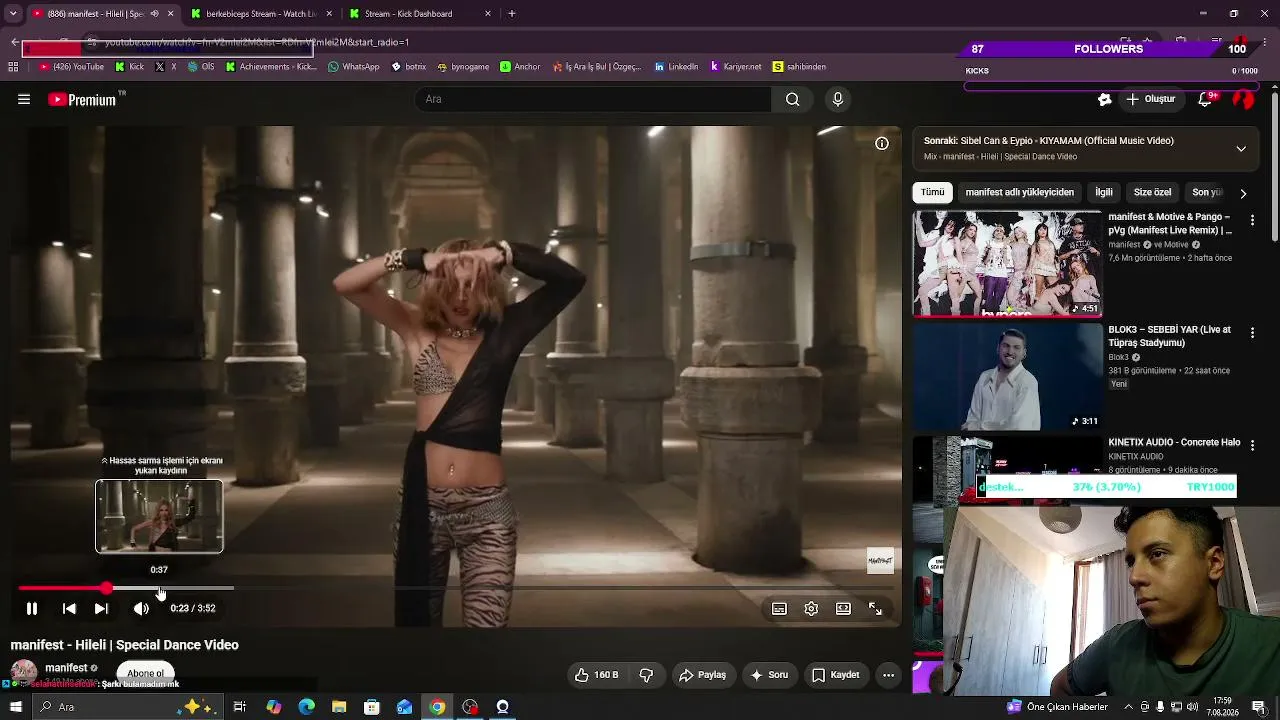Click the red playhead on the progress bar
The image size is (1280, 720).
106,588
